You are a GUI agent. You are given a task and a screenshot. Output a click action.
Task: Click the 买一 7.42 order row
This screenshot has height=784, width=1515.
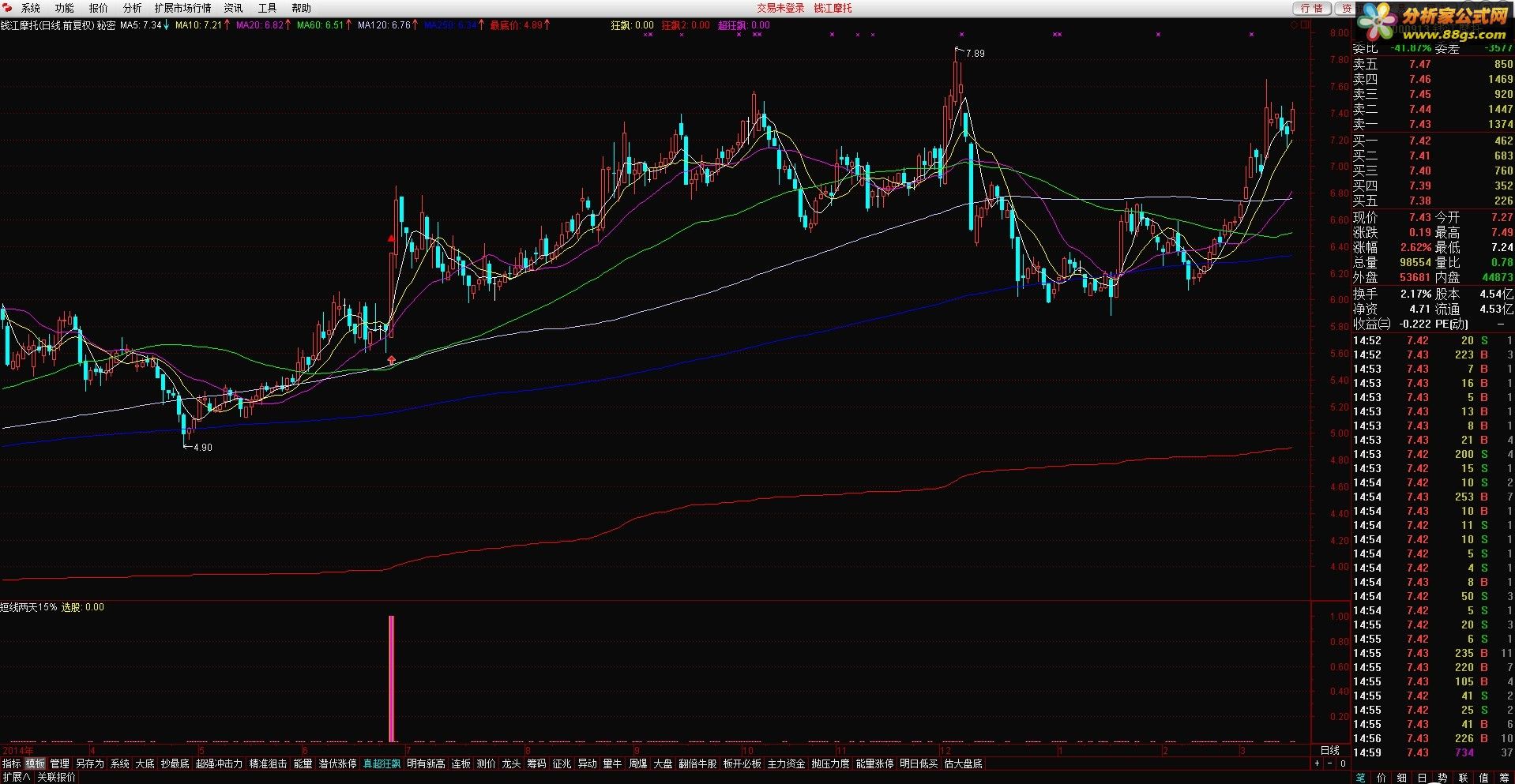tap(1433, 141)
